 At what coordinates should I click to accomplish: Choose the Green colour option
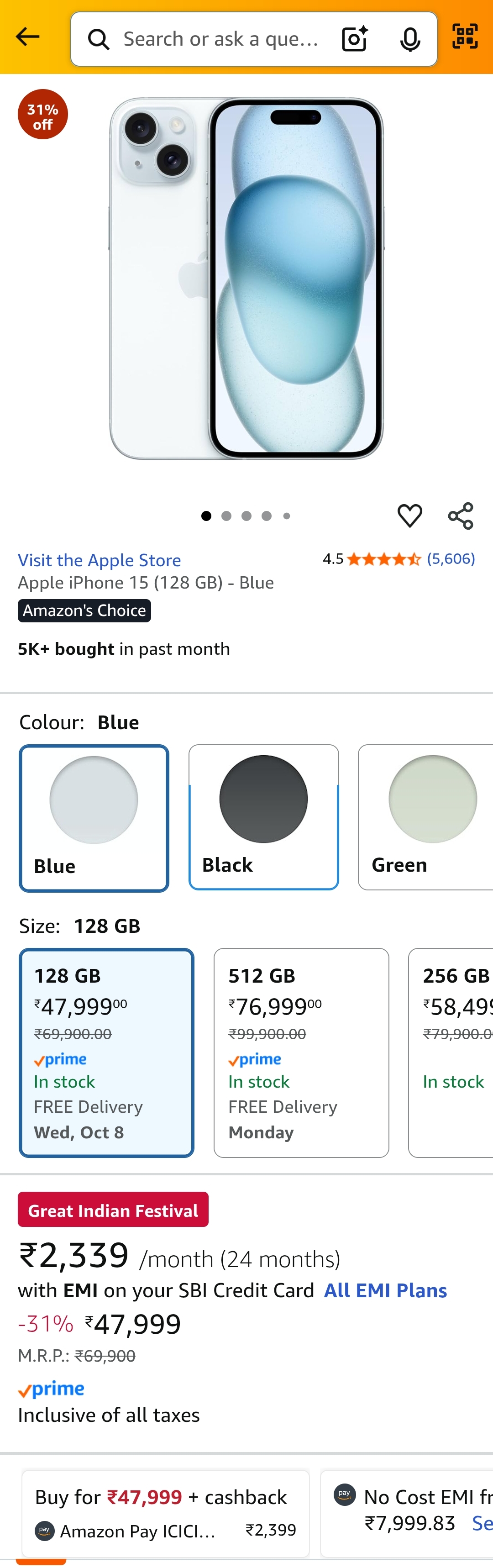click(x=426, y=816)
